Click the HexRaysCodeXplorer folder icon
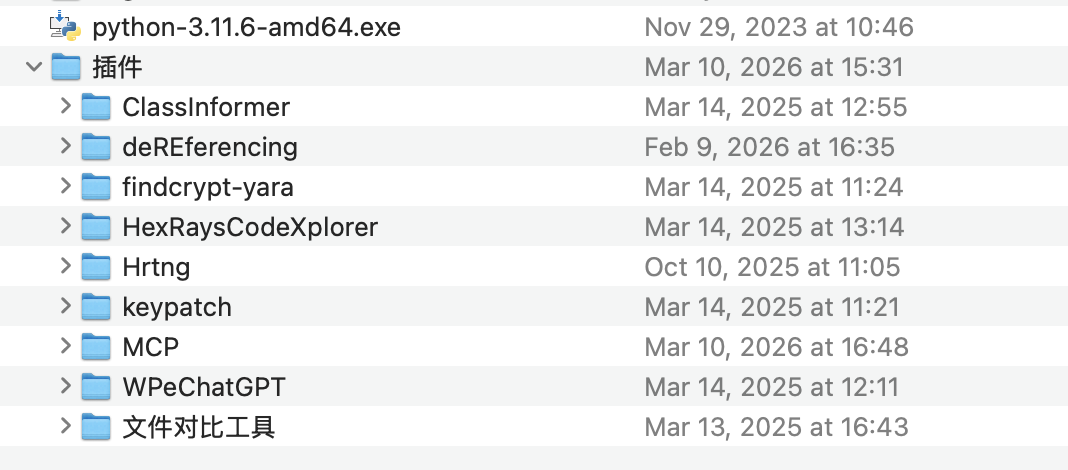Image resolution: width=1068 pixels, height=470 pixels. [x=95, y=227]
